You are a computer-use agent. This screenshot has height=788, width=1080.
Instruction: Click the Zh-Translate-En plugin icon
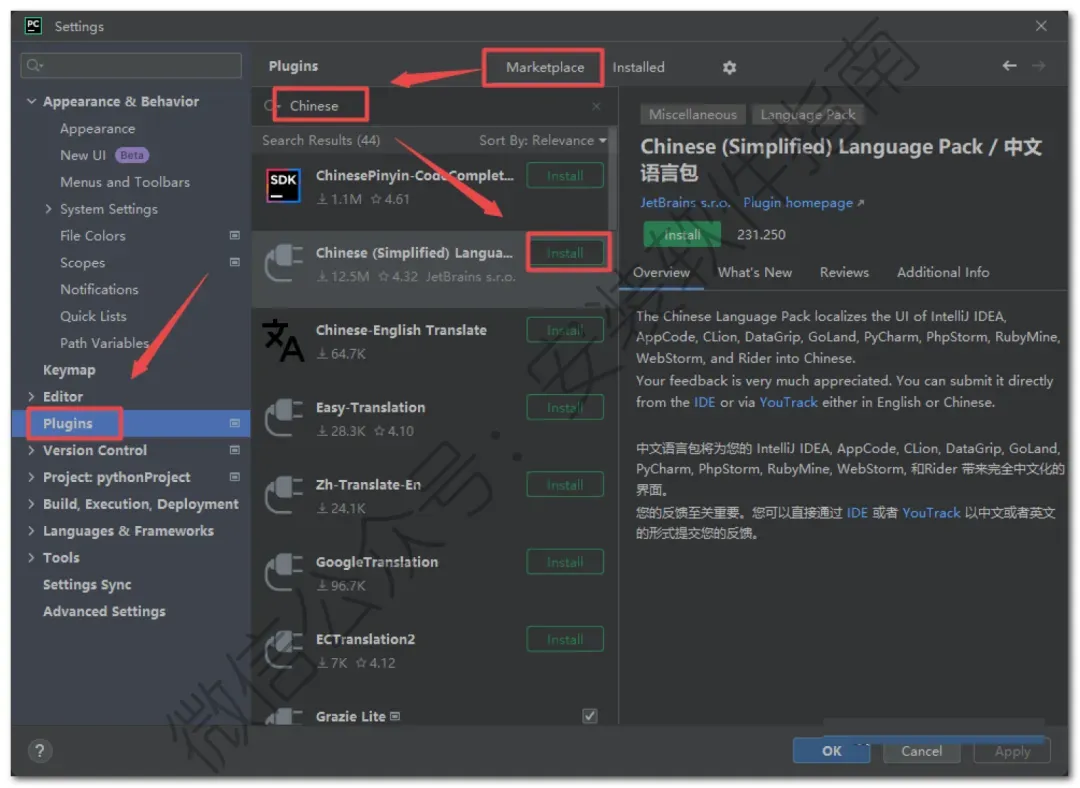pyautogui.click(x=283, y=495)
